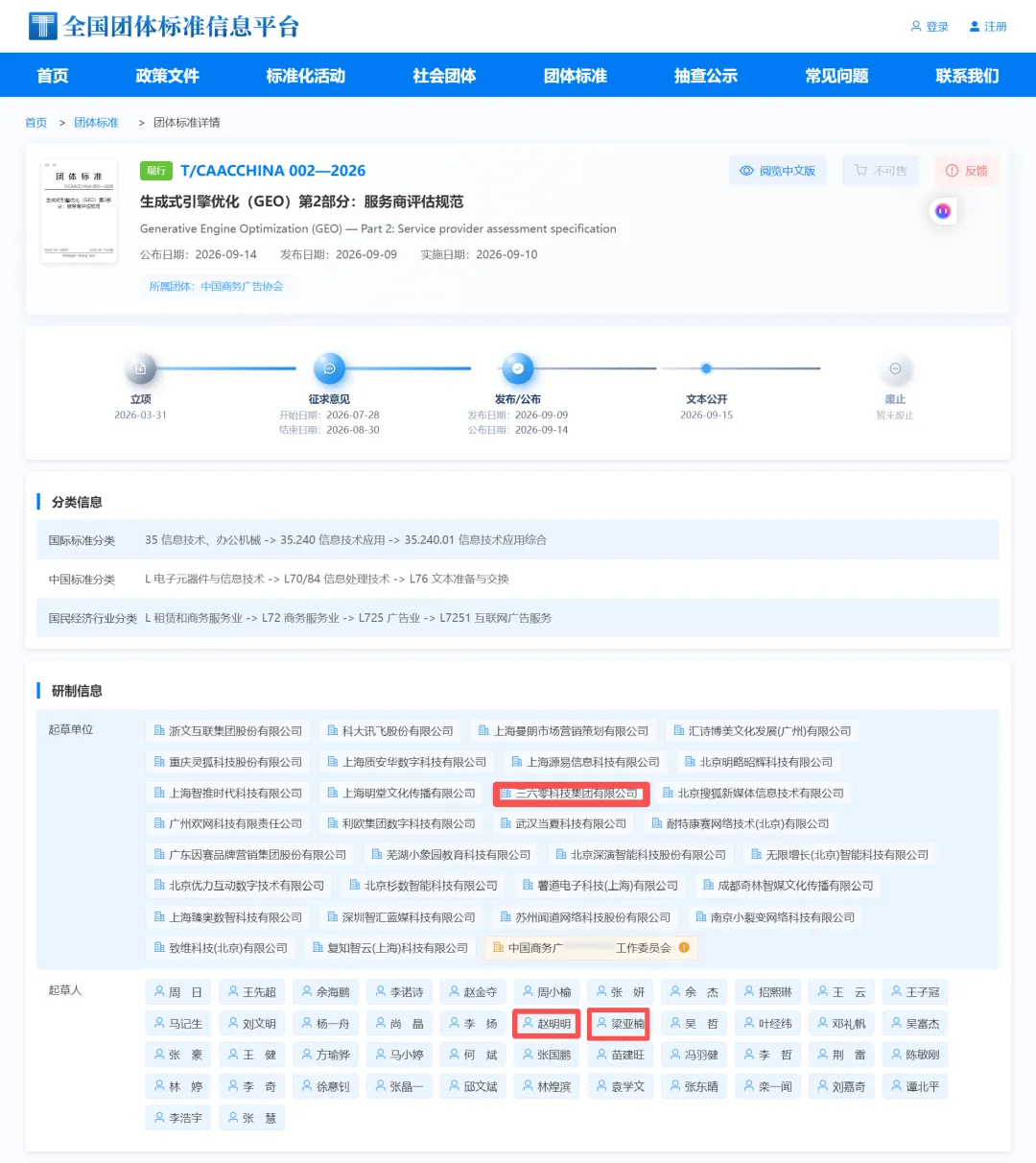
Task: Go to 常见问题 navigation item
Action: pyautogui.click(x=836, y=76)
